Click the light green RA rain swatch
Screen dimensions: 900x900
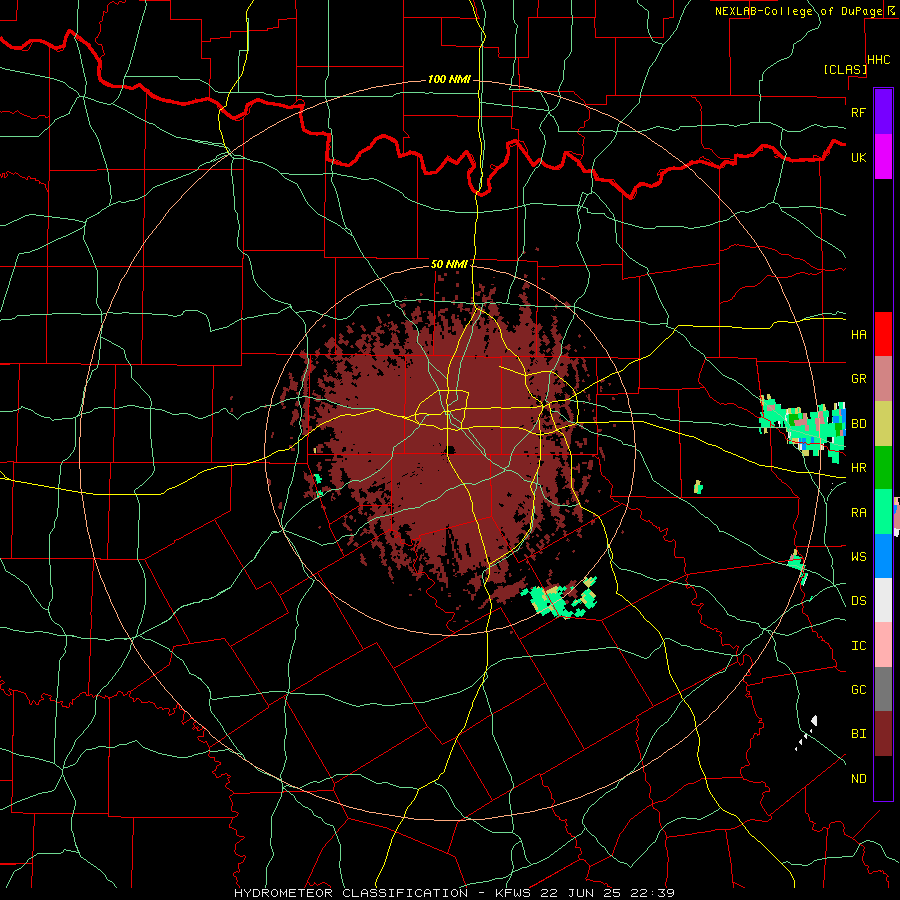click(x=883, y=512)
